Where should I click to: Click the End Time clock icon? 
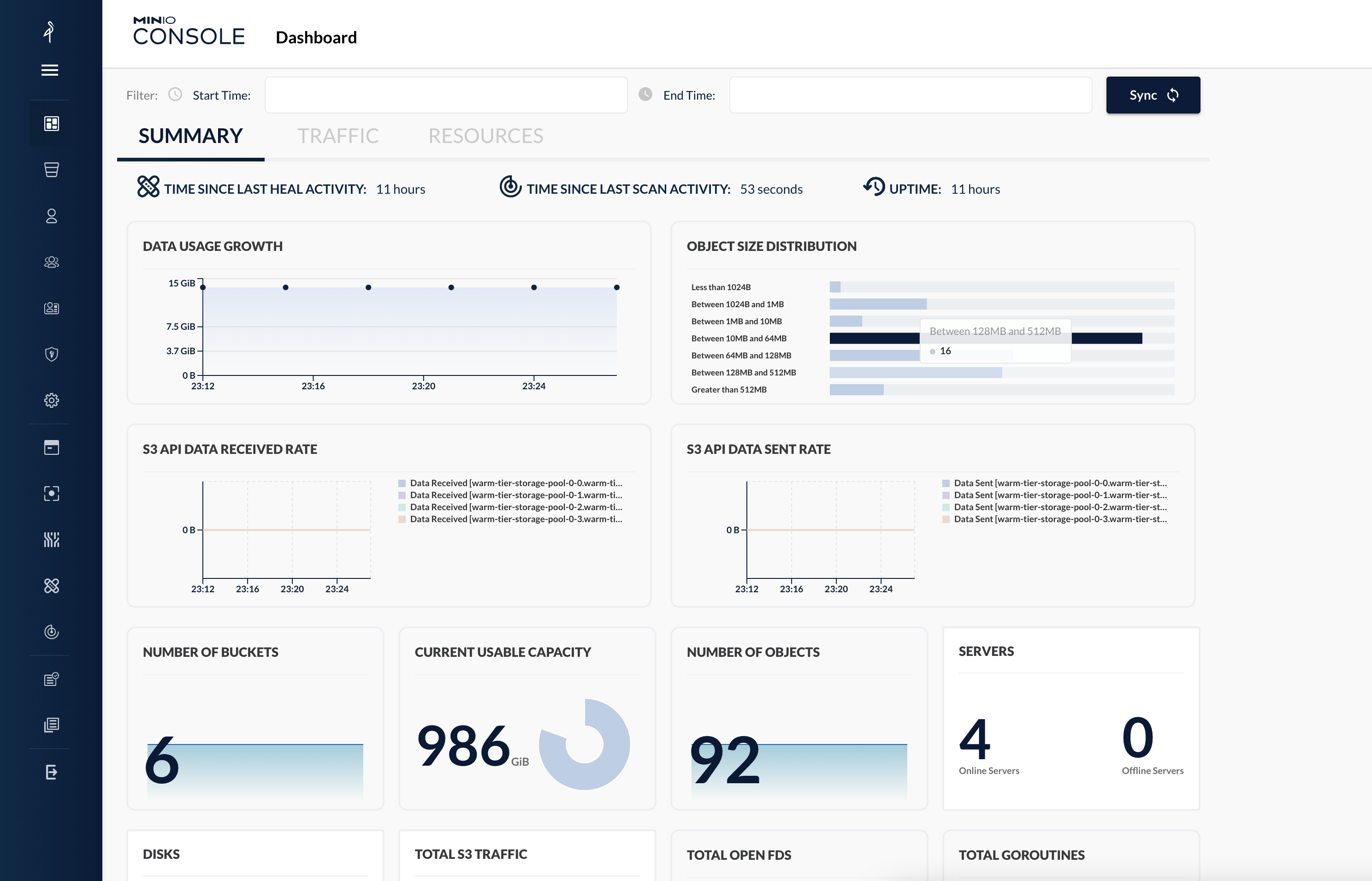click(x=645, y=95)
